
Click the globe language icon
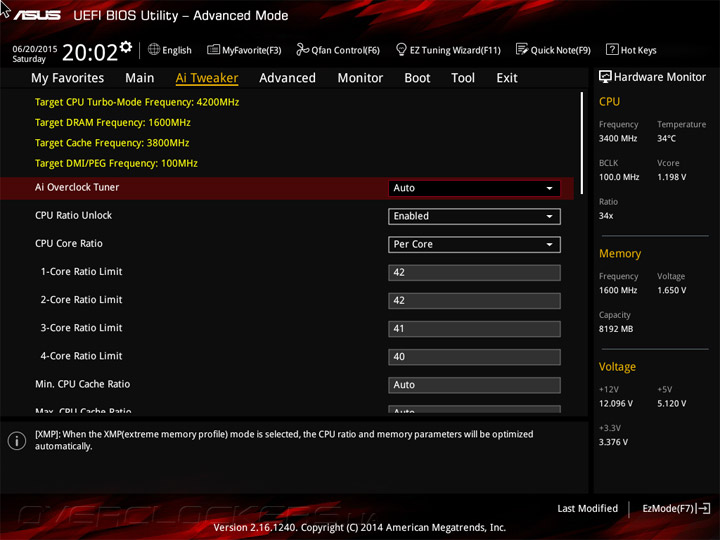pyautogui.click(x=154, y=49)
